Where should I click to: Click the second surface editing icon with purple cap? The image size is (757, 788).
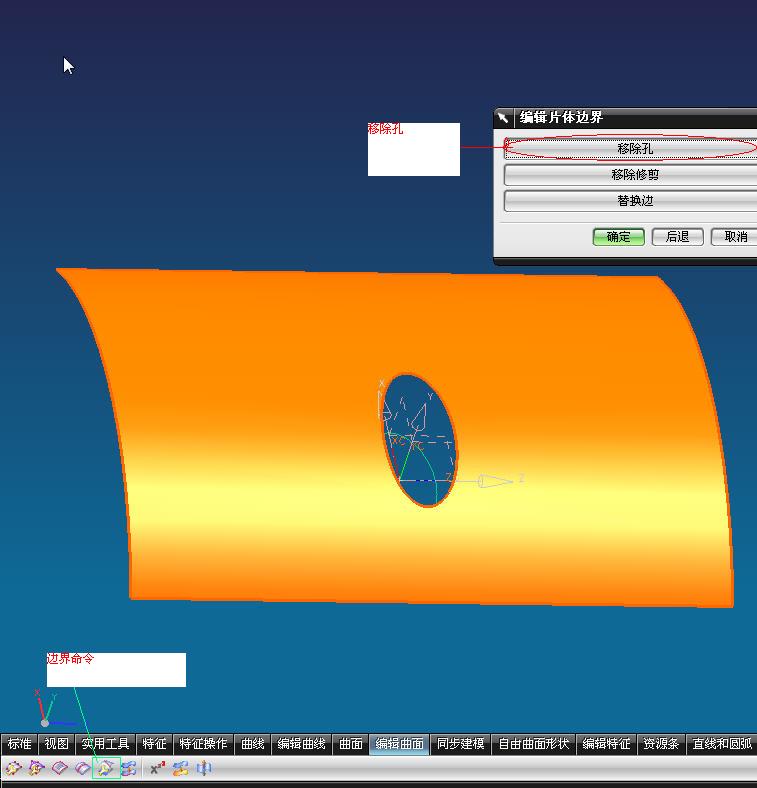[36, 768]
